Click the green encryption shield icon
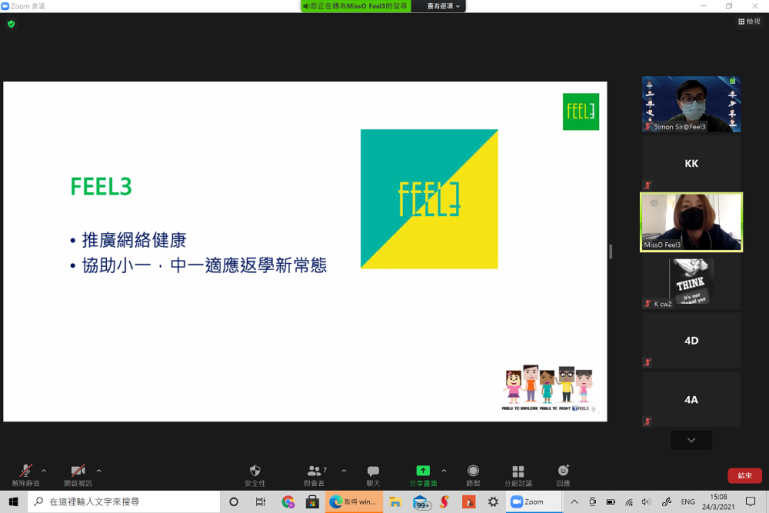769x513 pixels. pos(11,24)
